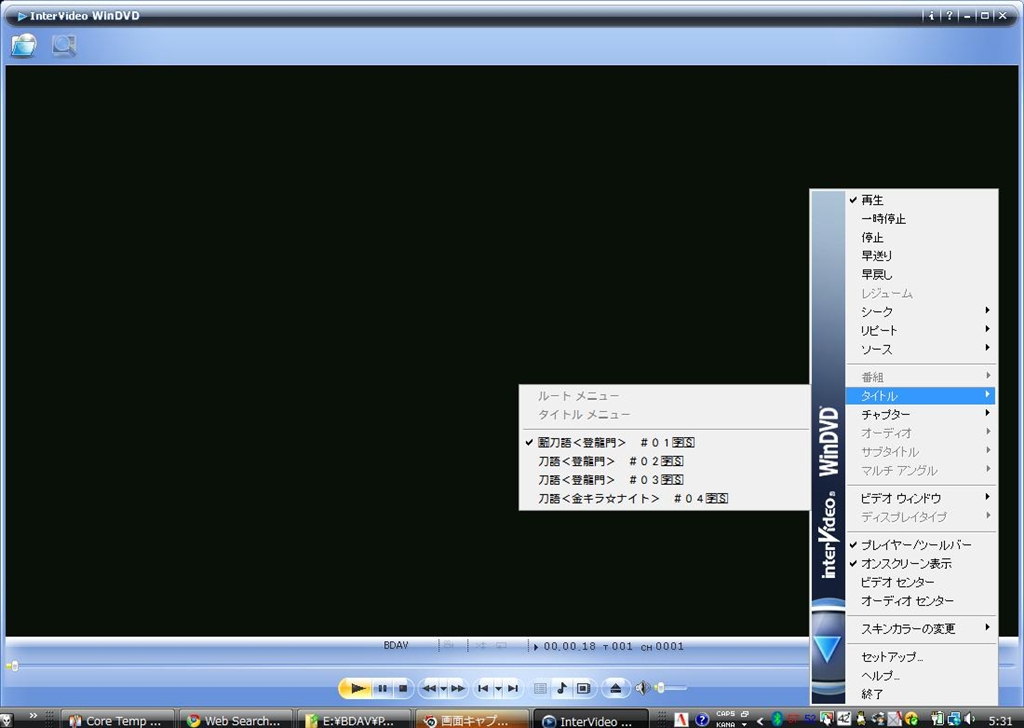The image size is (1024, 728).
Task: Click the Bluetooth icon in the system tray
Action: click(777, 720)
